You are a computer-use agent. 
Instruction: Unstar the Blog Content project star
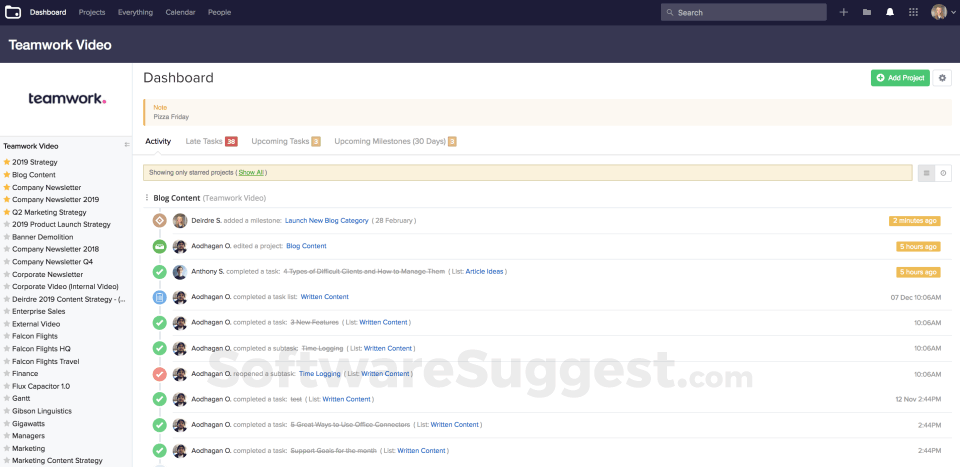point(7,174)
